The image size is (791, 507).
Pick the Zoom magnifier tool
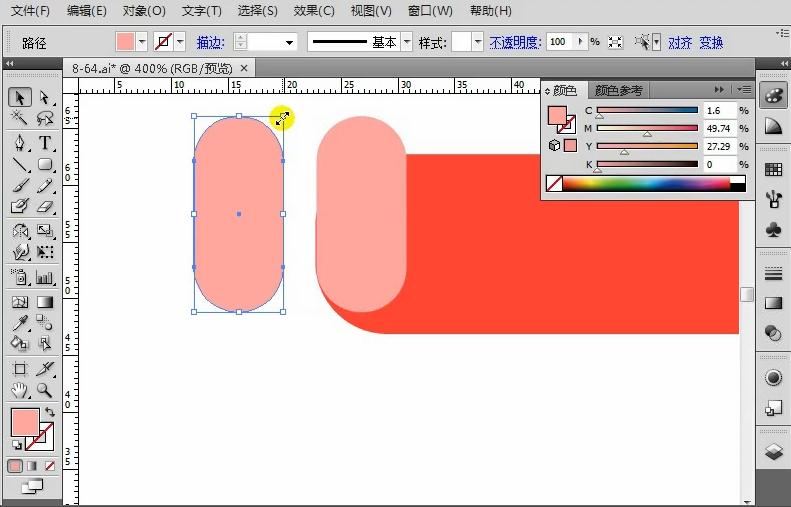(x=45, y=390)
